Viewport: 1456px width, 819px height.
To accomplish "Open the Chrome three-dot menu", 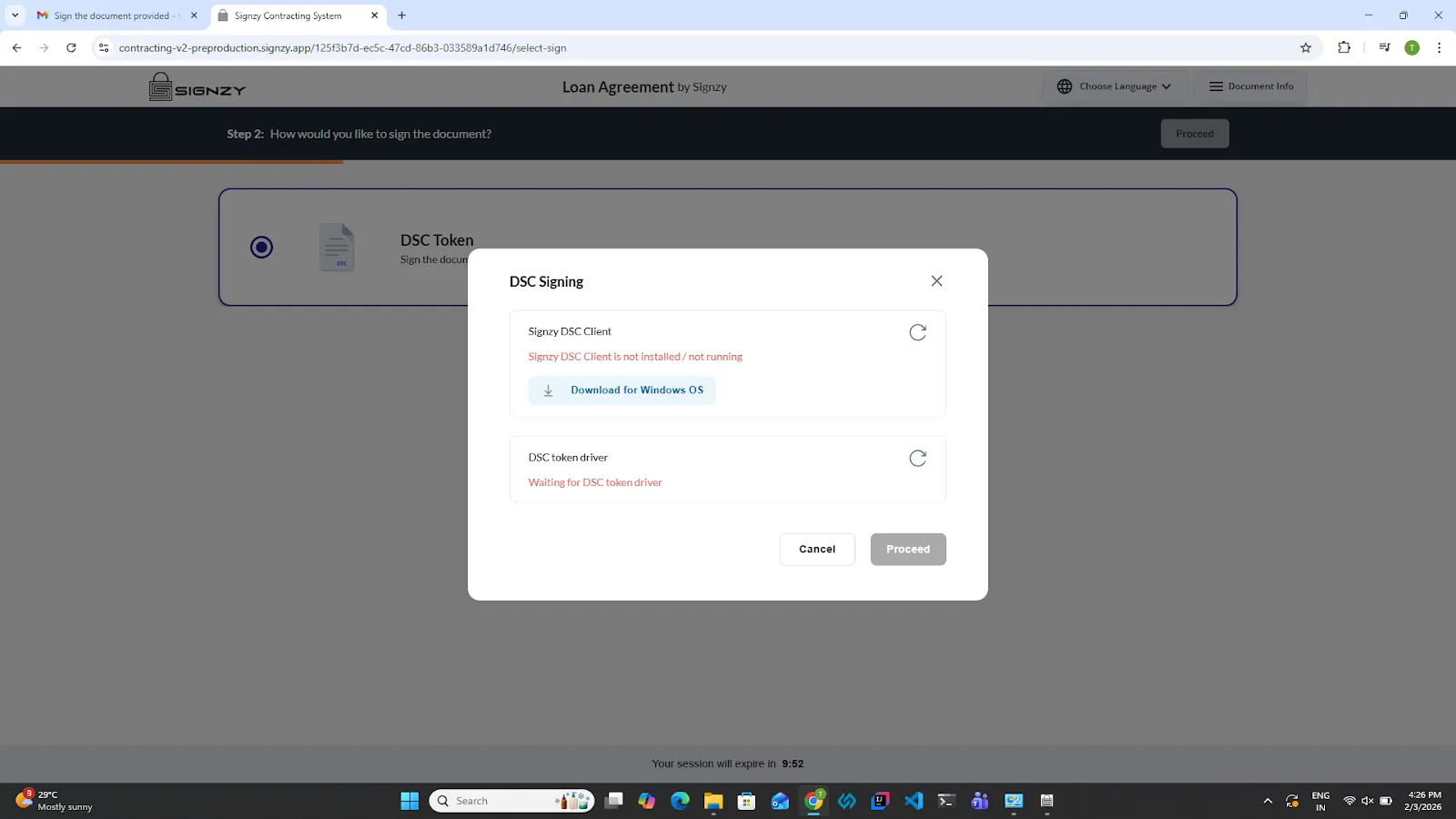I will tap(1439, 48).
